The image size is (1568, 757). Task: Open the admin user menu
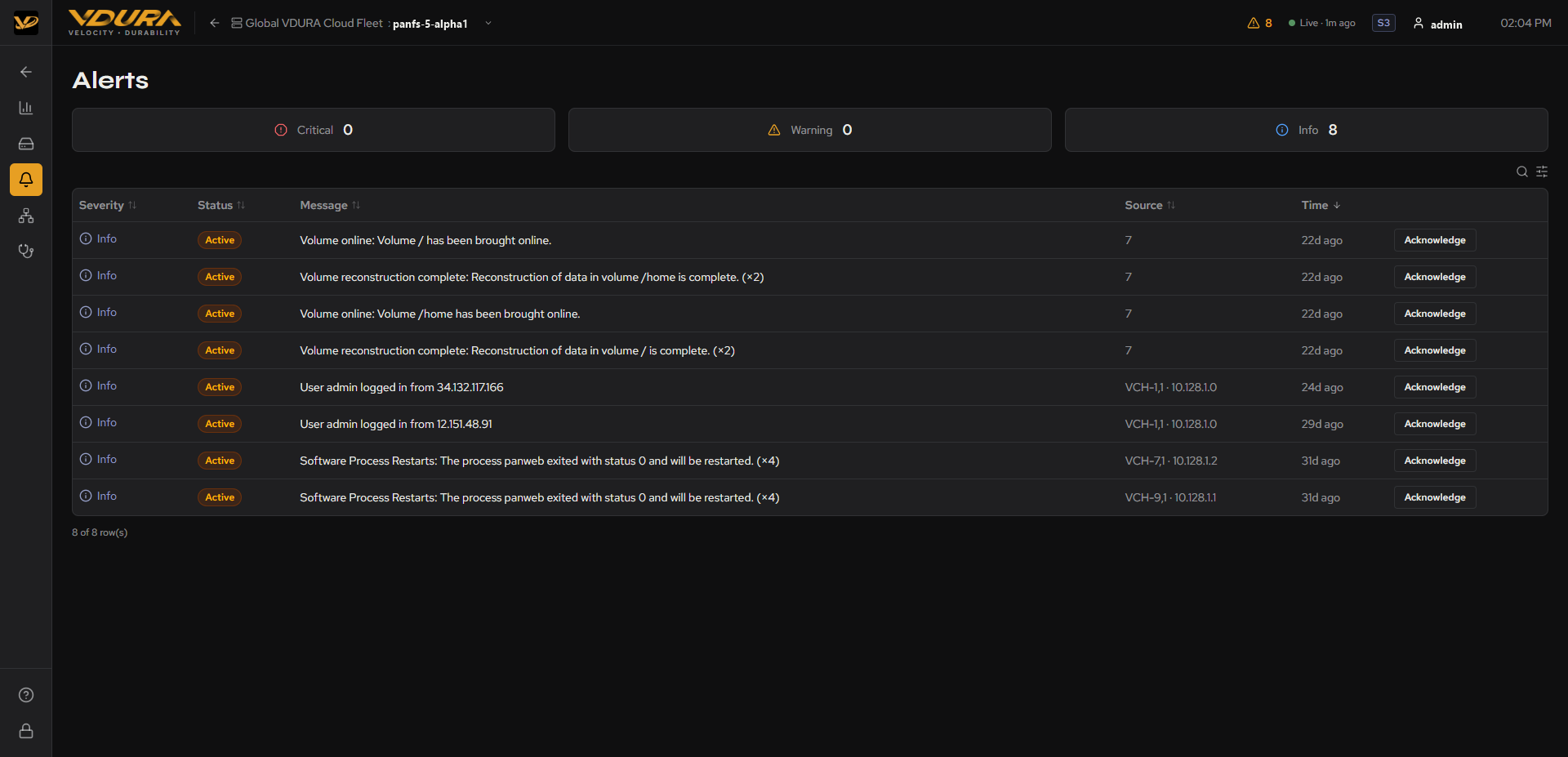coord(1438,24)
